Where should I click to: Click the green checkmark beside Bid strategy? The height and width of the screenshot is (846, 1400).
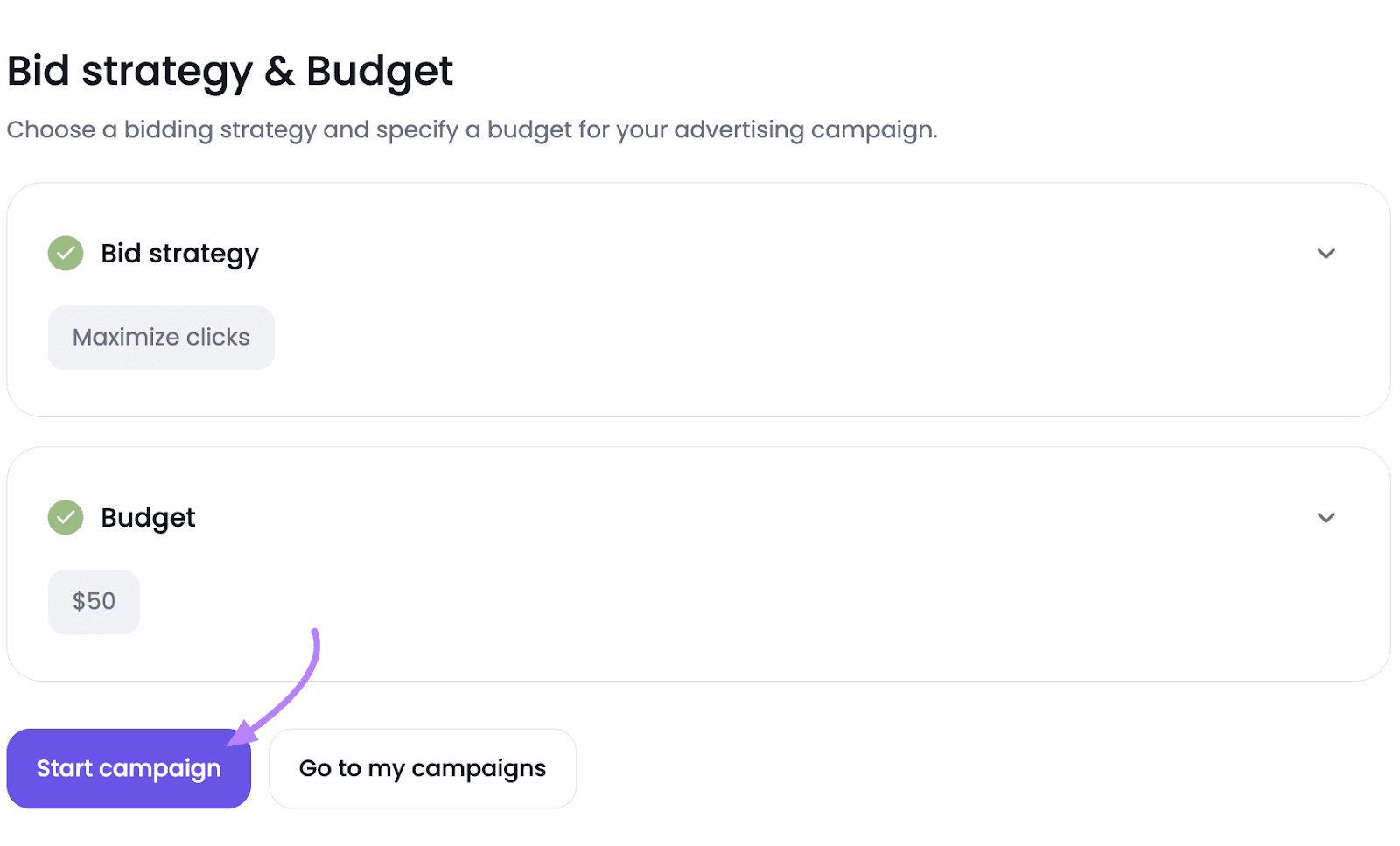65,254
